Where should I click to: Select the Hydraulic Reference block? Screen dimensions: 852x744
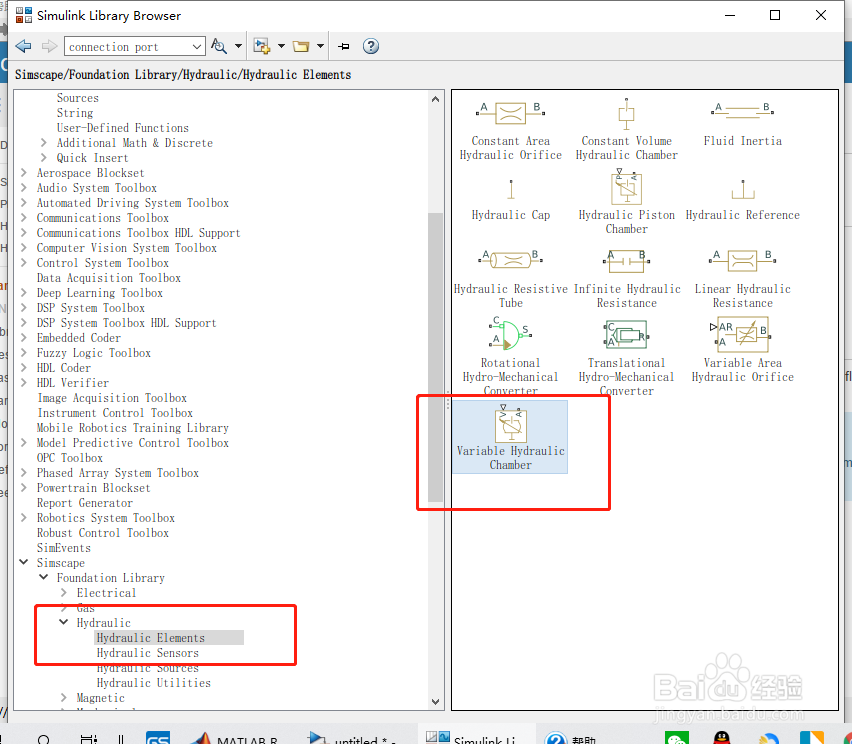pos(742,199)
